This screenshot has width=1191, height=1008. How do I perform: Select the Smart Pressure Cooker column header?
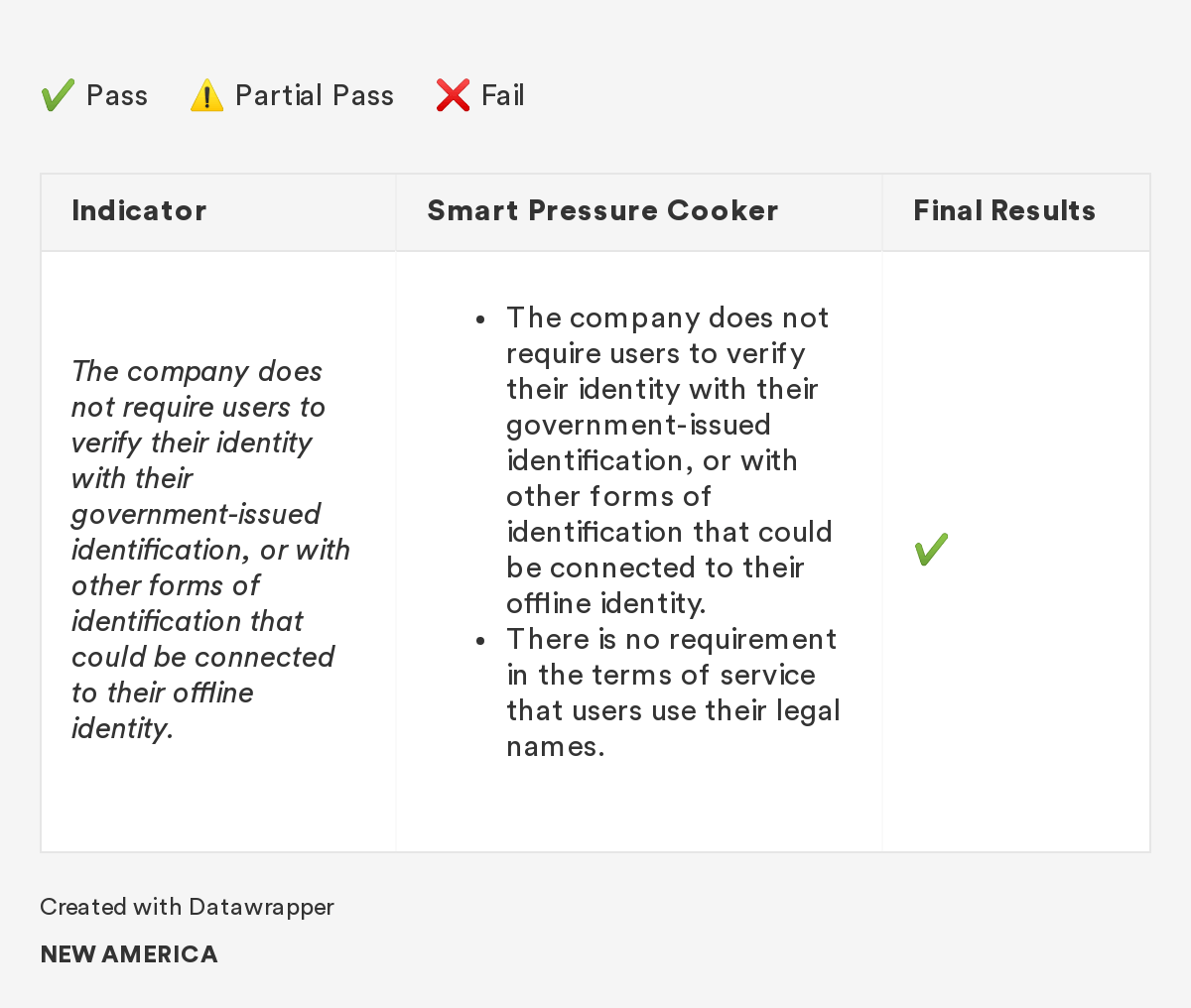click(602, 210)
